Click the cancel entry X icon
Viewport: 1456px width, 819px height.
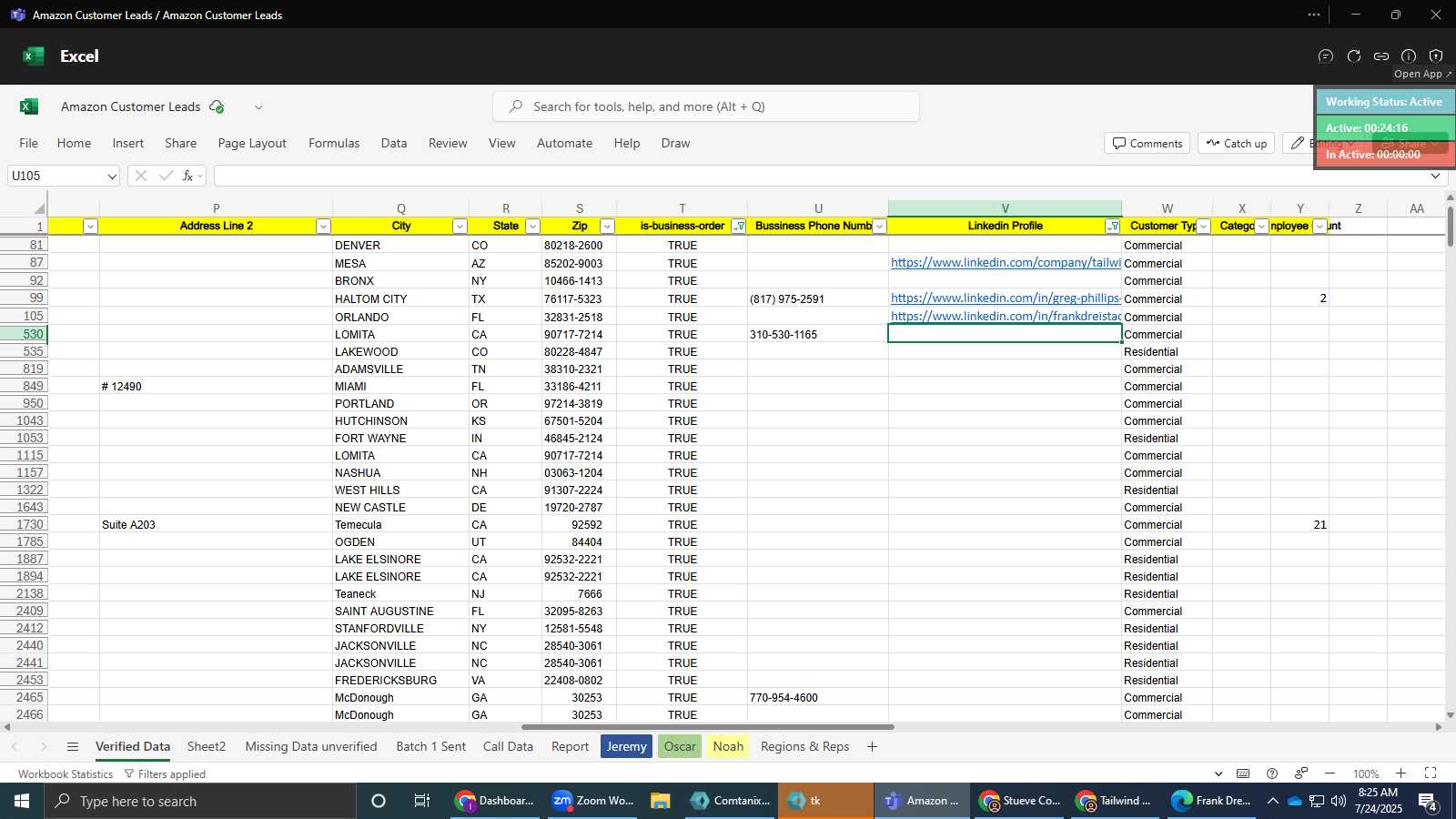(x=140, y=176)
